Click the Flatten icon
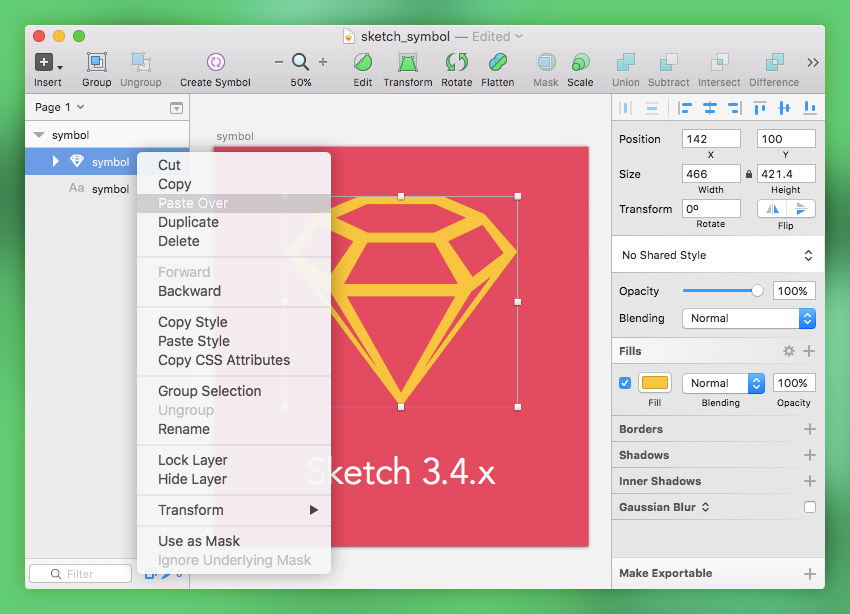Image resolution: width=850 pixels, height=614 pixels. [x=497, y=62]
